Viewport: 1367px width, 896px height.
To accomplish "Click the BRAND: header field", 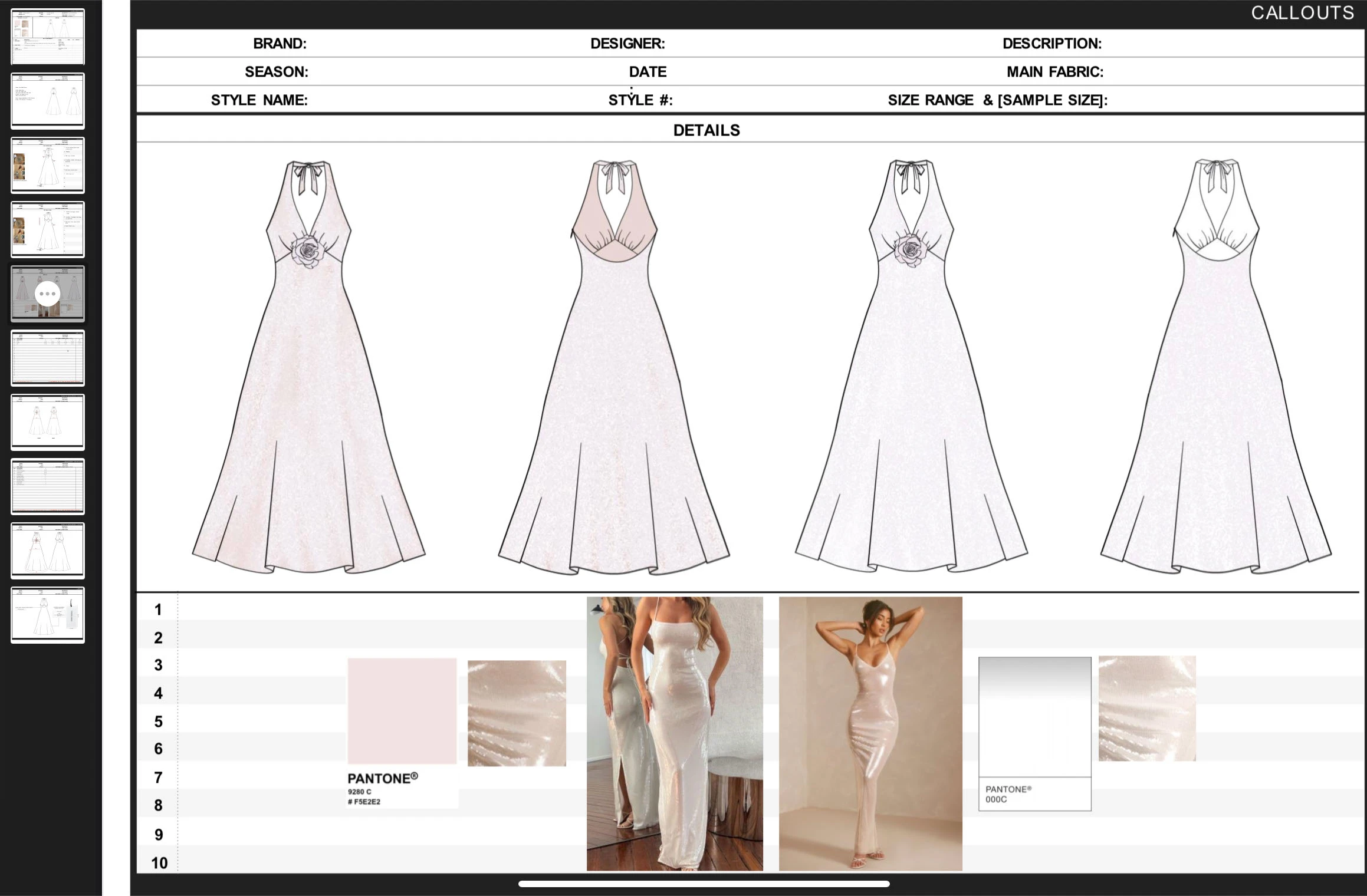I will coord(280,44).
